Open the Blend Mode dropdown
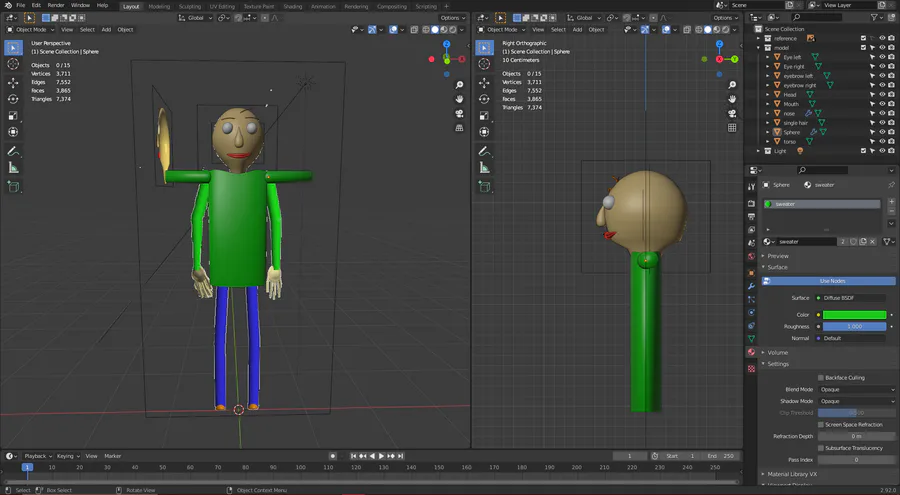The image size is (900, 495). 856,389
